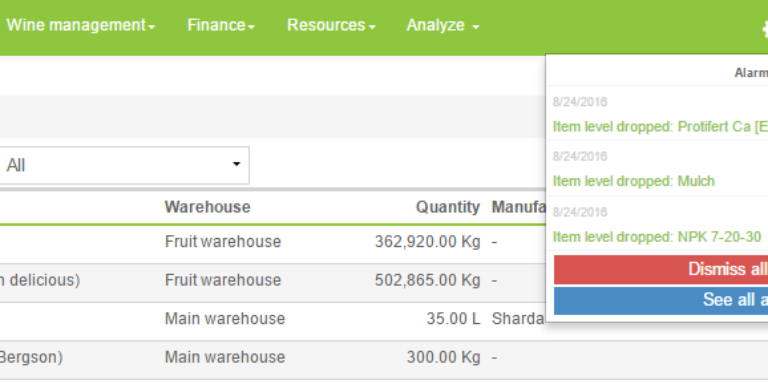Image resolution: width=768 pixels, height=384 pixels.
Task: Open the Wine management menu
Action: pyautogui.click(x=81, y=25)
